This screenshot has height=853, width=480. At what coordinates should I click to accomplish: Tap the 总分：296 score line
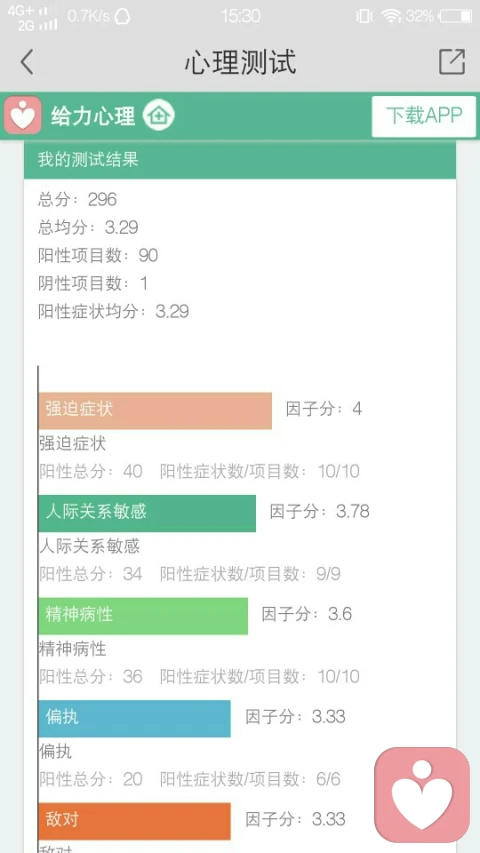(x=77, y=199)
